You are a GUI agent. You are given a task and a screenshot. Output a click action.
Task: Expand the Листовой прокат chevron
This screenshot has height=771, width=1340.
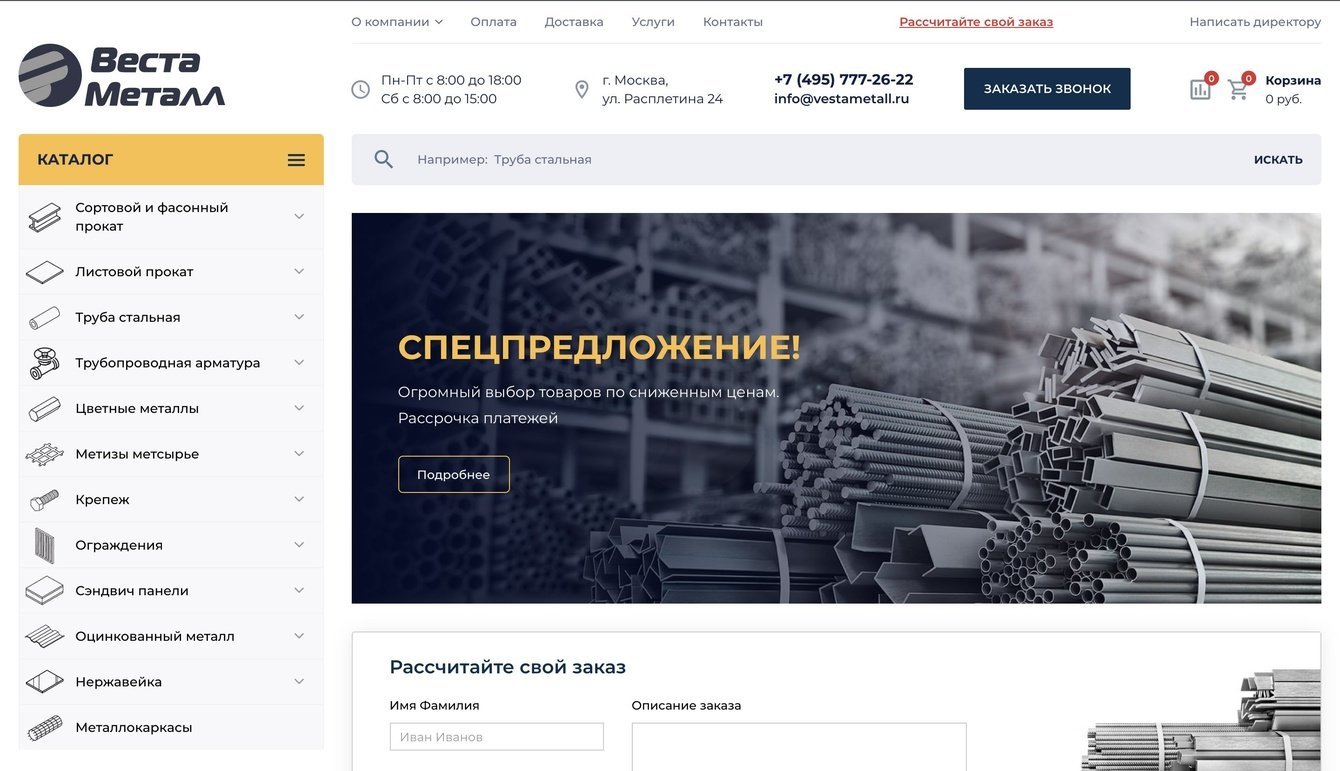click(x=299, y=271)
